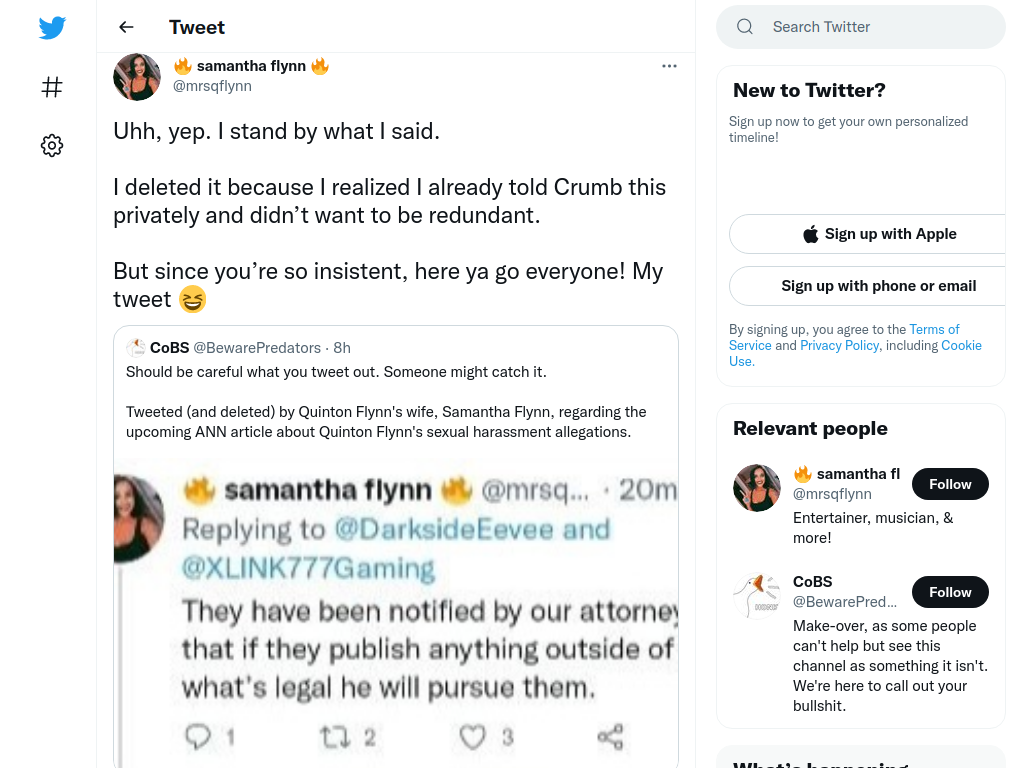Follow CoBS in Relevant people
The height and width of the screenshot is (768, 1024).
pos(950,592)
